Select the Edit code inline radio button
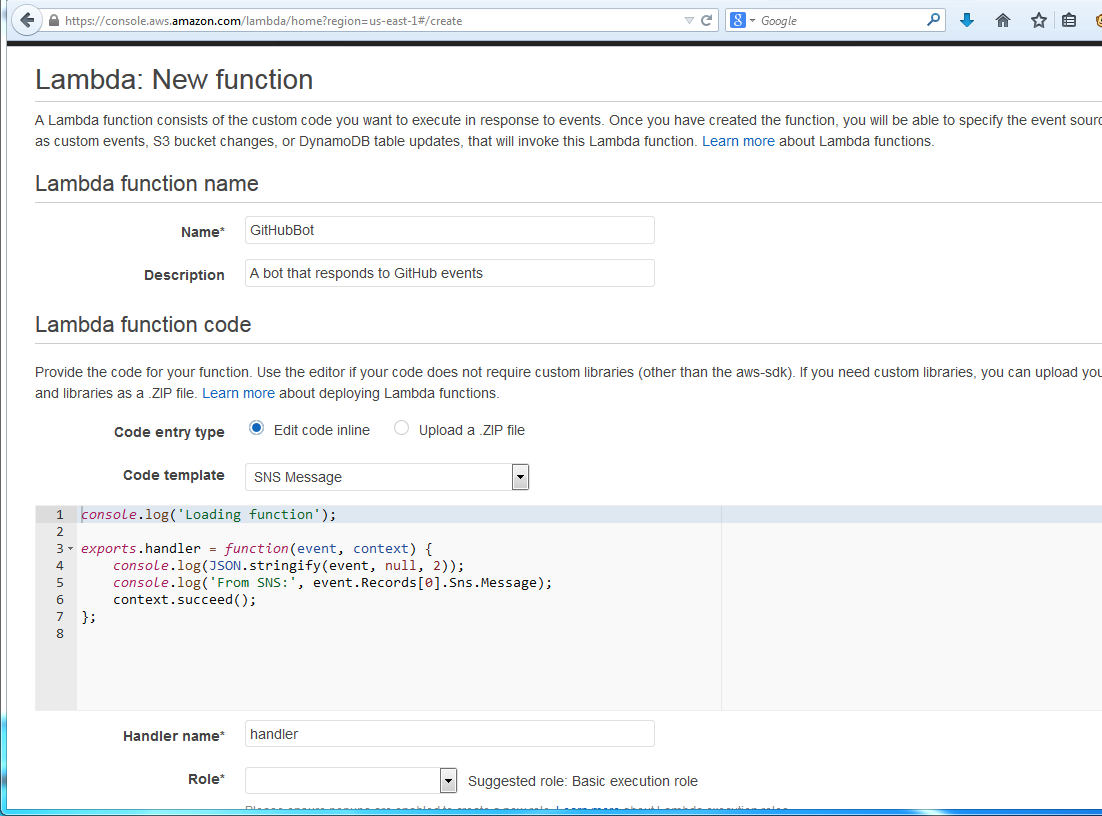 pos(256,428)
